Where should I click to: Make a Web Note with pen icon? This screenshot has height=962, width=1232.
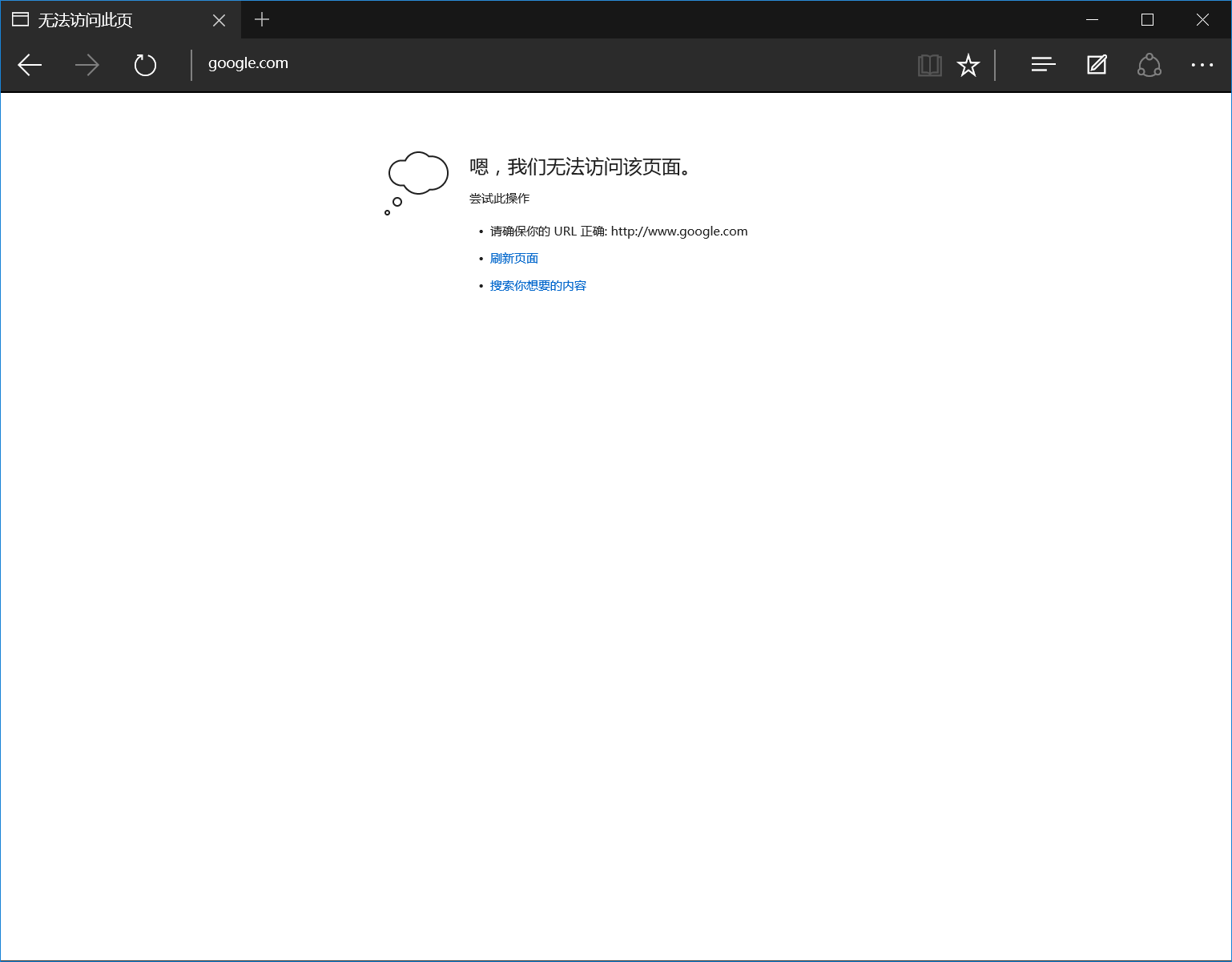[x=1097, y=65]
